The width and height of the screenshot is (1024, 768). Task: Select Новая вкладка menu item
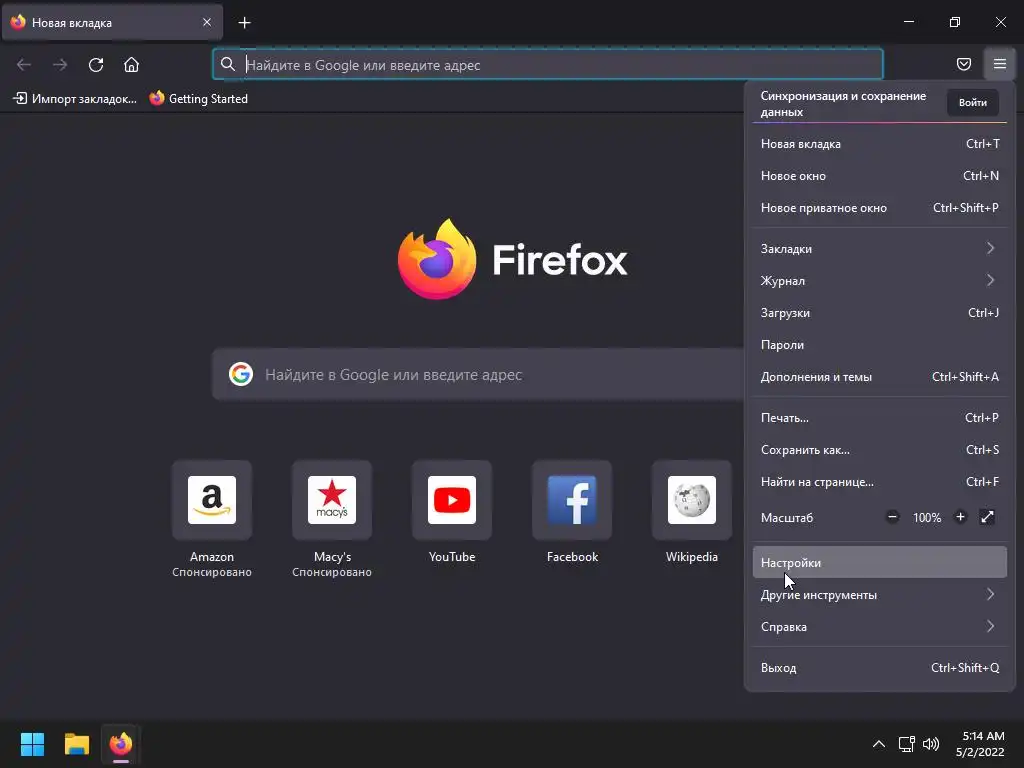click(x=880, y=144)
